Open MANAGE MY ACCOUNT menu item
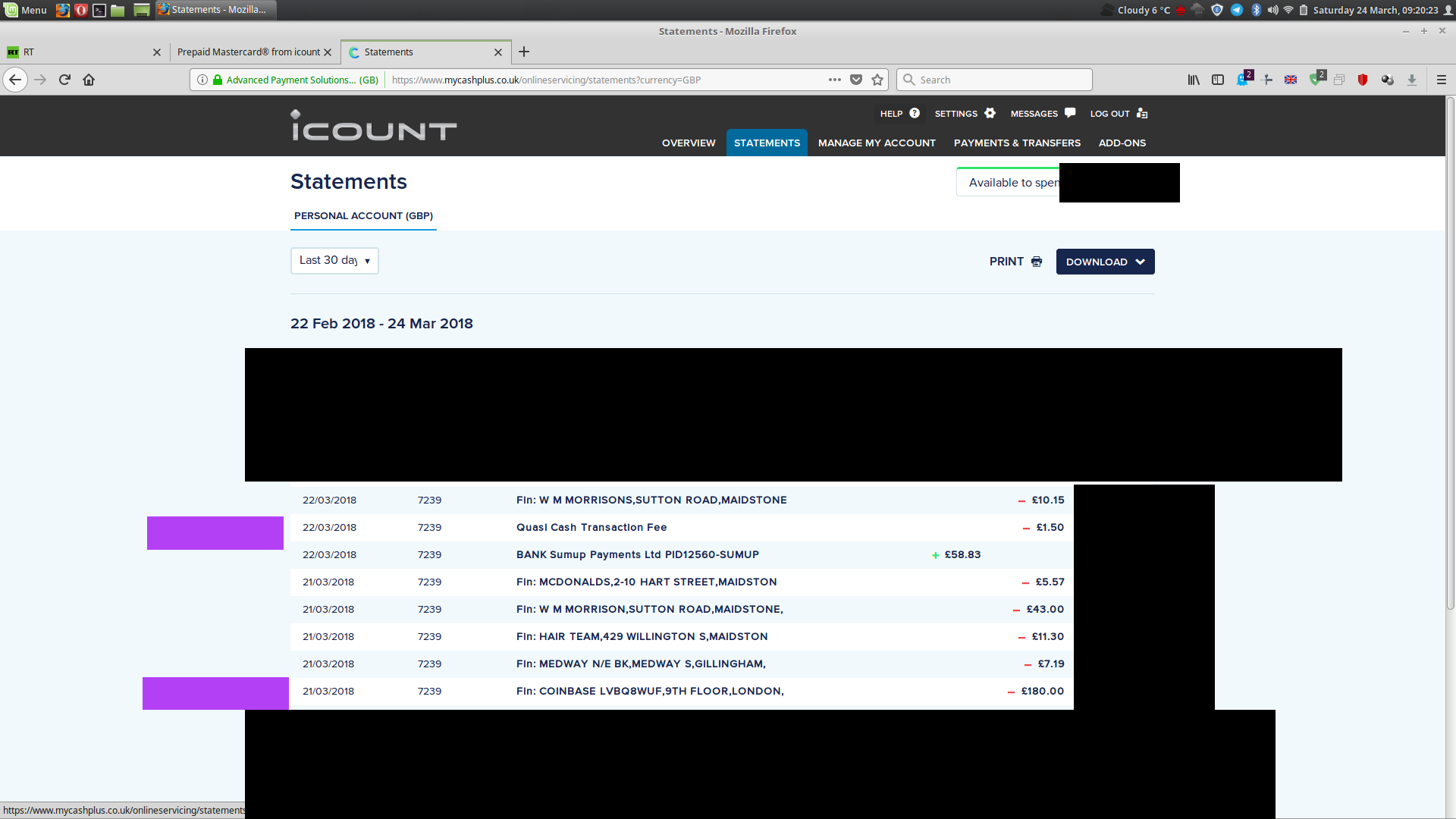The height and width of the screenshot is (819, 1456). [877, 142]
